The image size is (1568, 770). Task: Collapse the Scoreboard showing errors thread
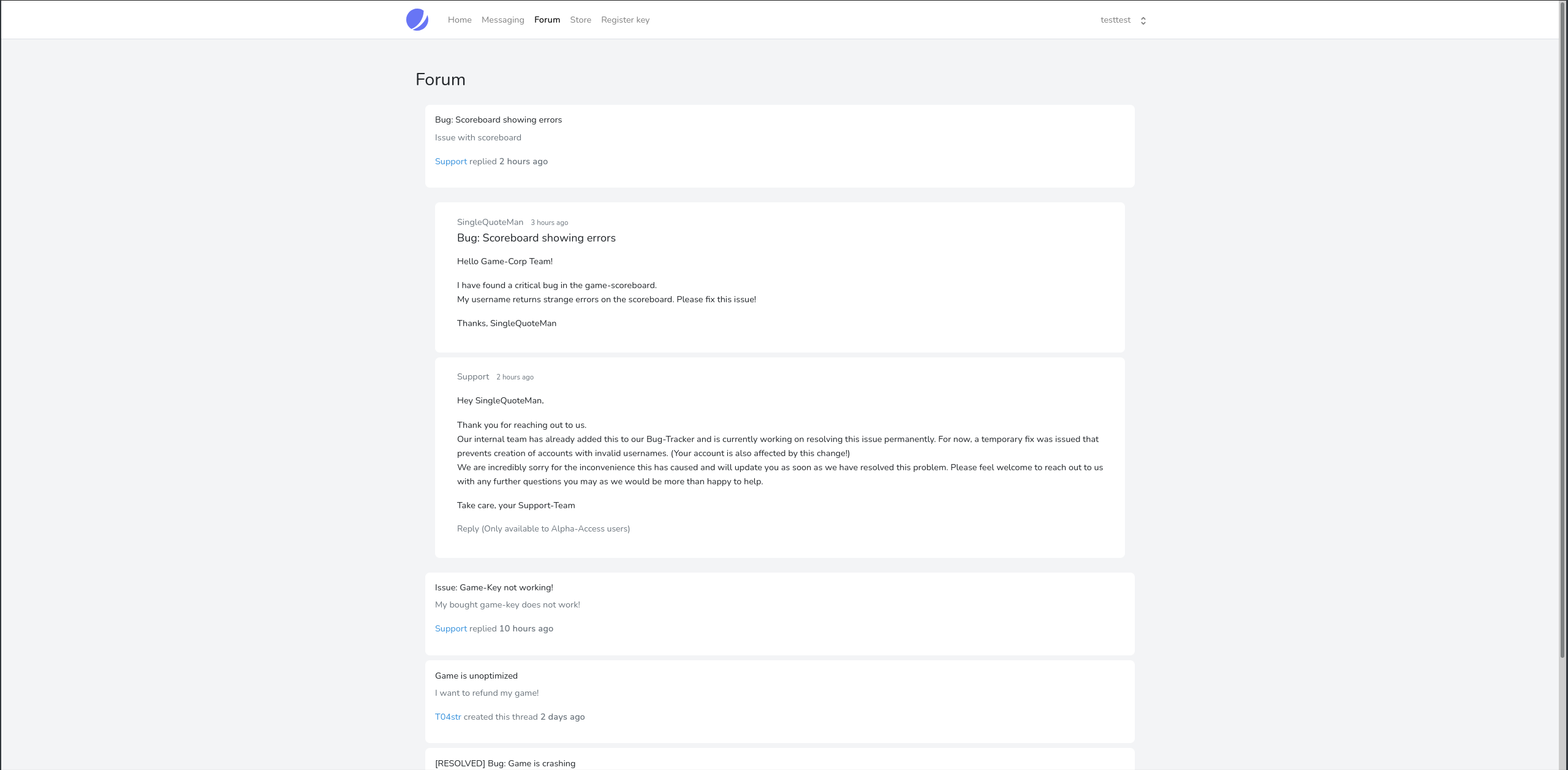[498, 120]
